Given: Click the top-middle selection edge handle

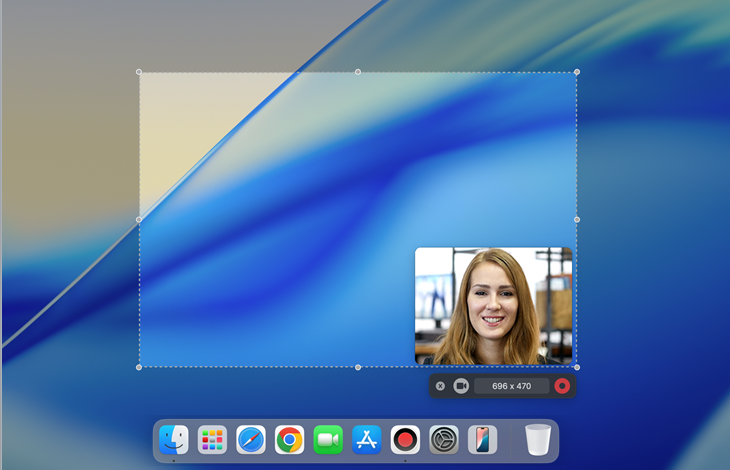Looking at the screenshot, I should [x=358, y=72].
